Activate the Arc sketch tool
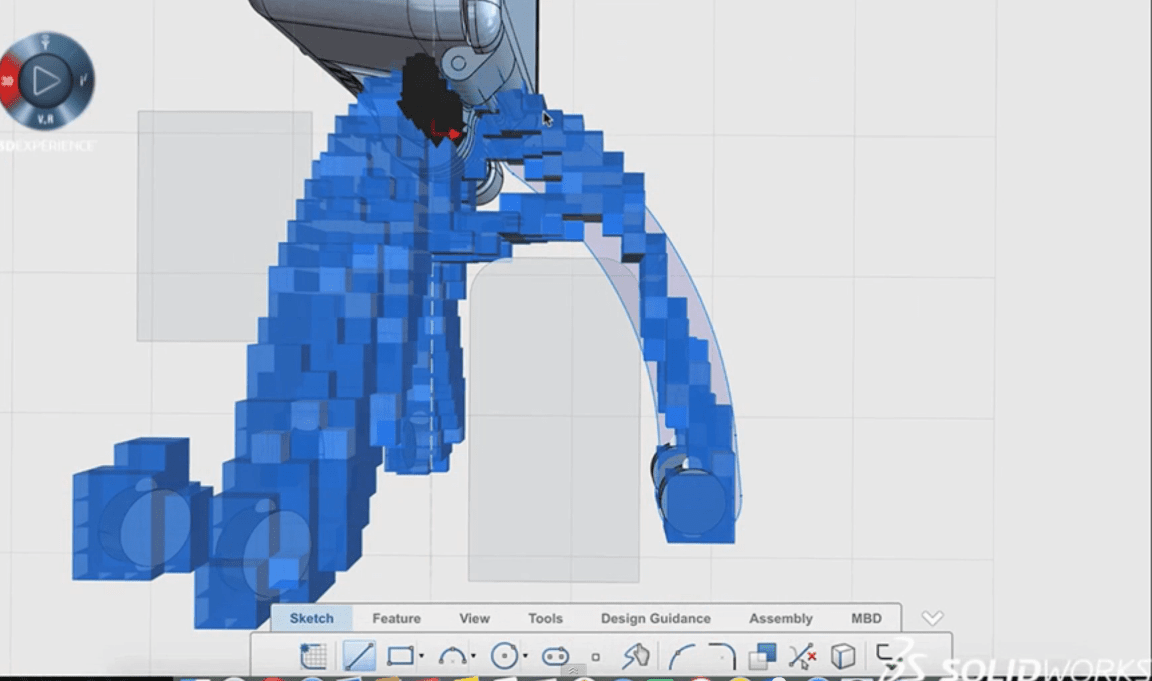The width and height of the screenshot is (1152, 681). click(453, 656)
